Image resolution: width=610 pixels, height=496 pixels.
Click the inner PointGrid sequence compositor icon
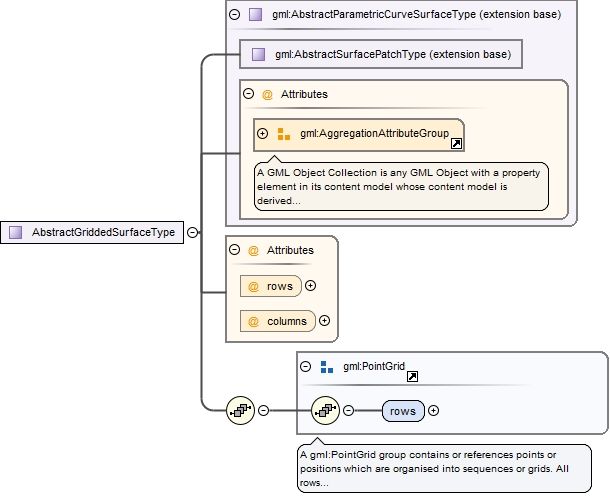click(325, 410)
